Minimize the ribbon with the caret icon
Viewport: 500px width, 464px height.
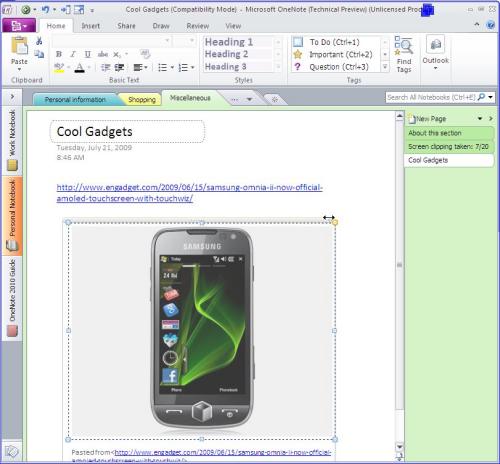click(x=477, y=25)
